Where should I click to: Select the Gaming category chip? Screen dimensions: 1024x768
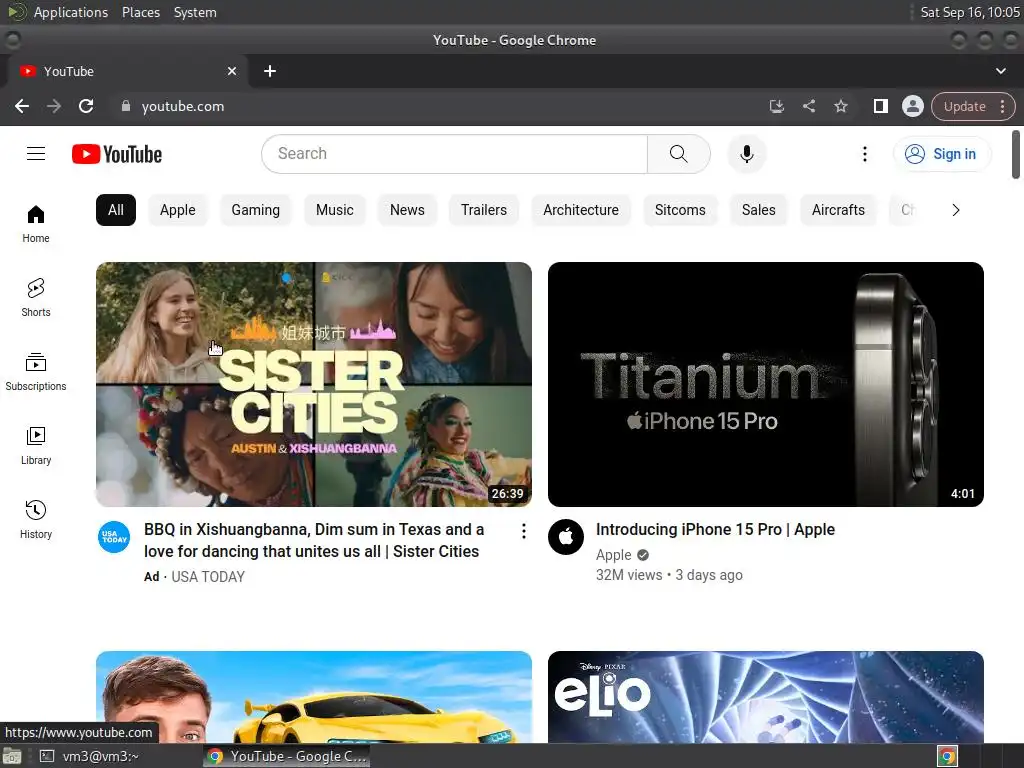(255, 210)
